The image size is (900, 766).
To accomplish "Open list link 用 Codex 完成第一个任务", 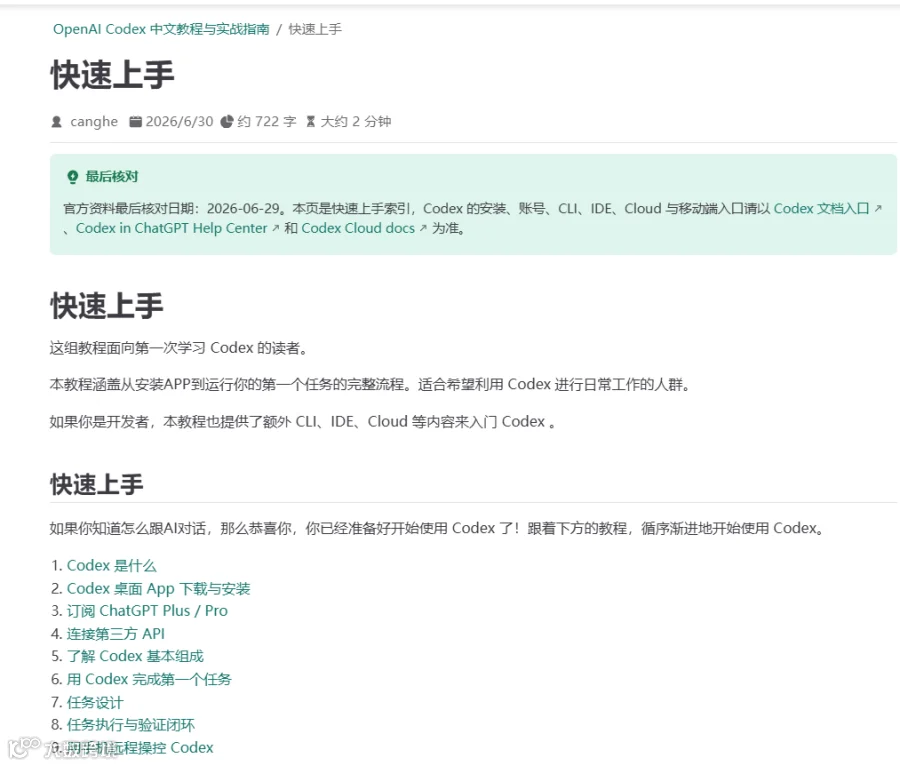I will point(149,679).
